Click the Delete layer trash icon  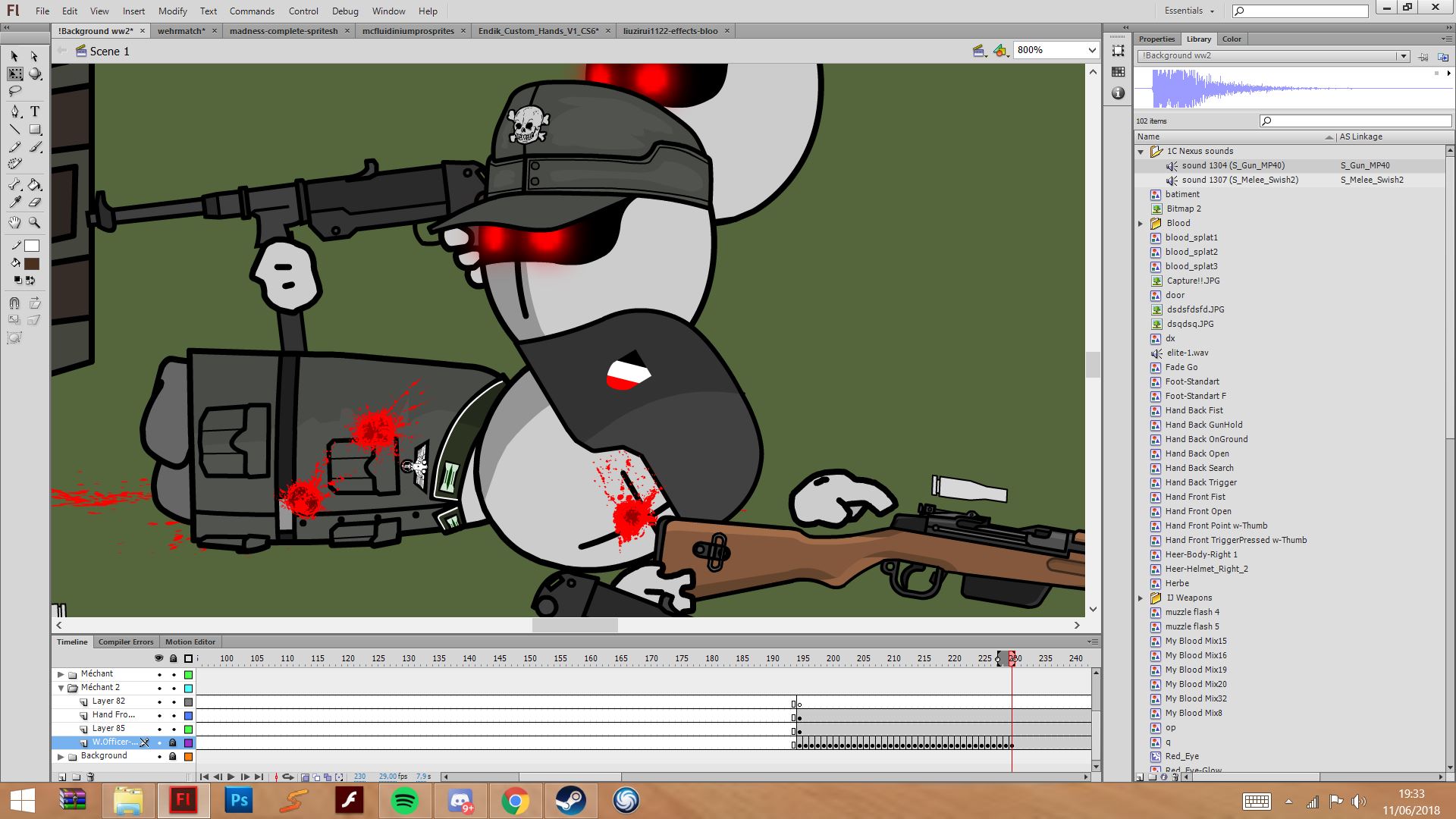click(x=91, y=777)
